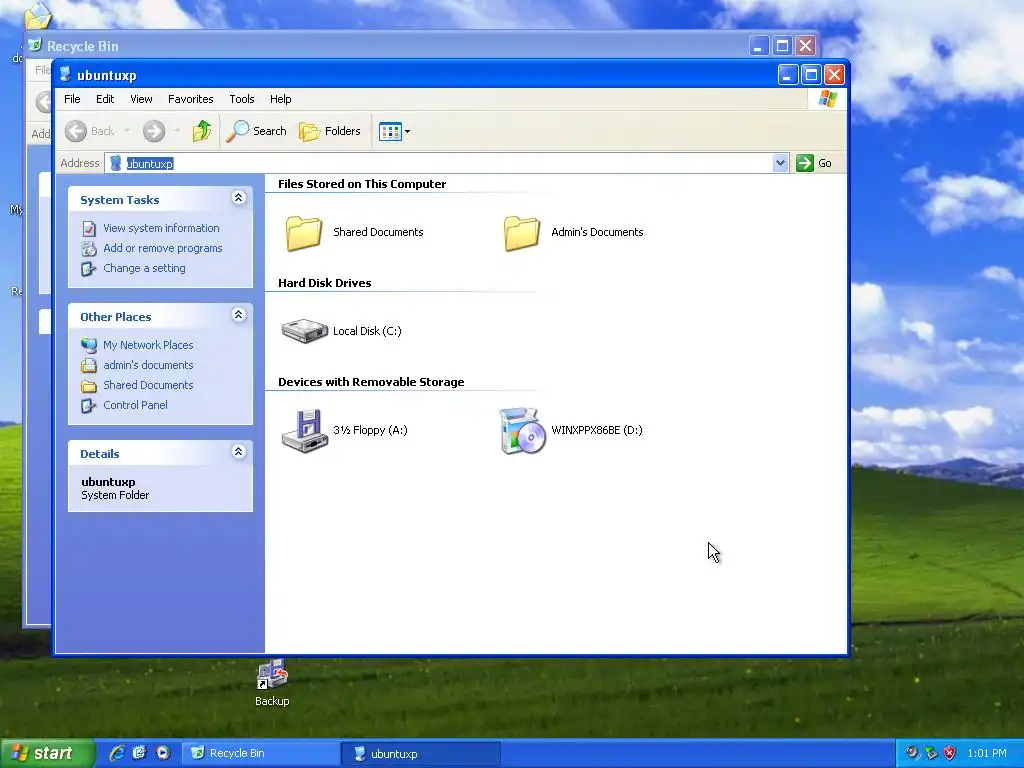Click the Change a setting icon
Viewport: 1024px width, 768px height.
click(89, 268)
